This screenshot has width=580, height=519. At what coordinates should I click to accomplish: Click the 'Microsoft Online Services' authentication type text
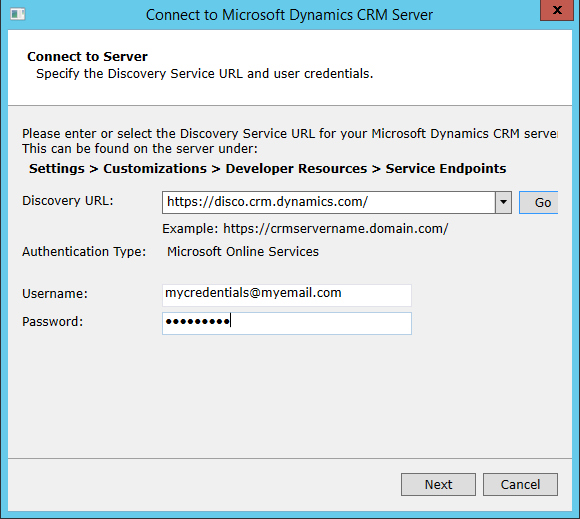[x=243, y=252]
